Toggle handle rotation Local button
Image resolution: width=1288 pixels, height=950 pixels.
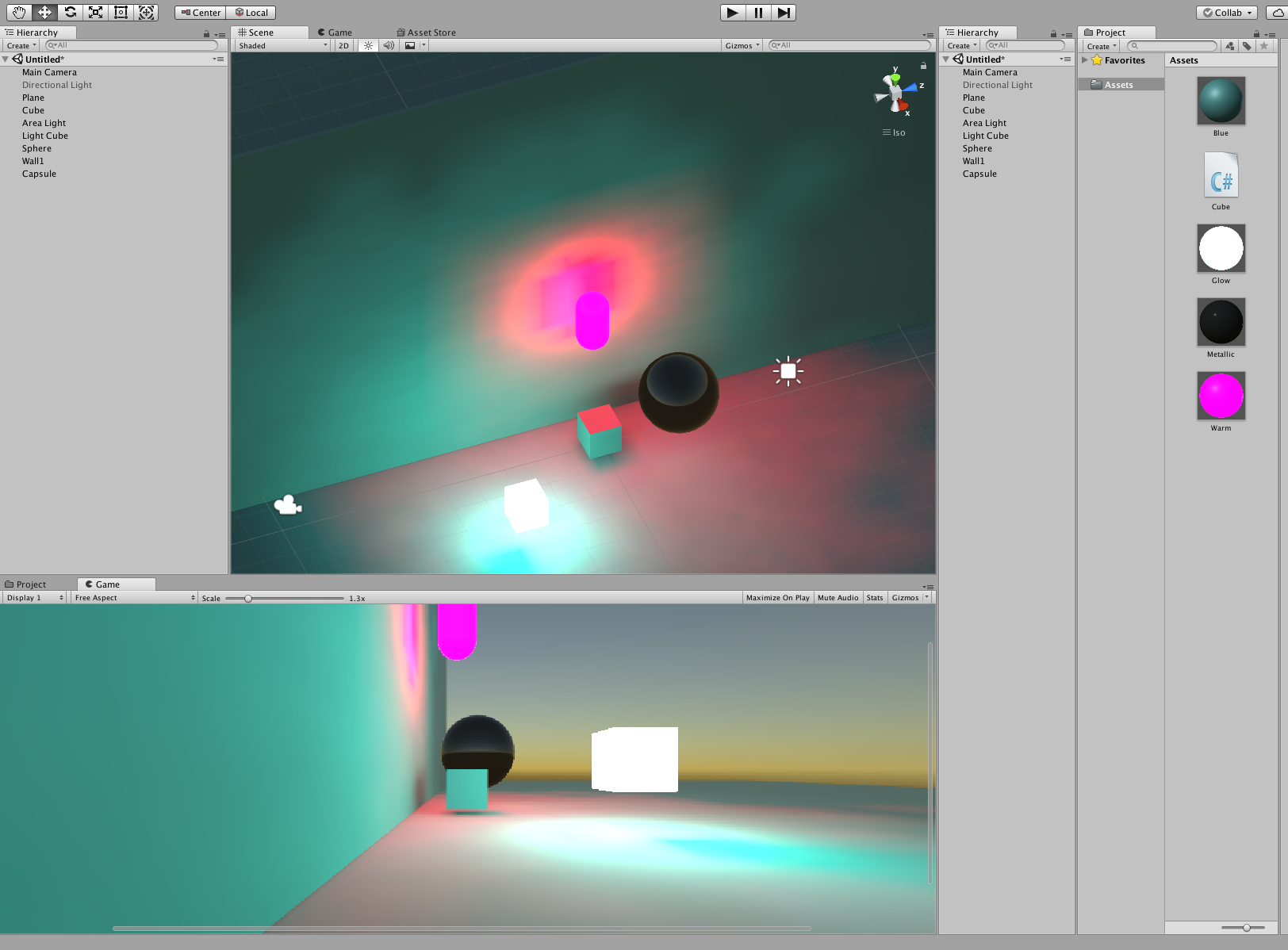(251, 13)
